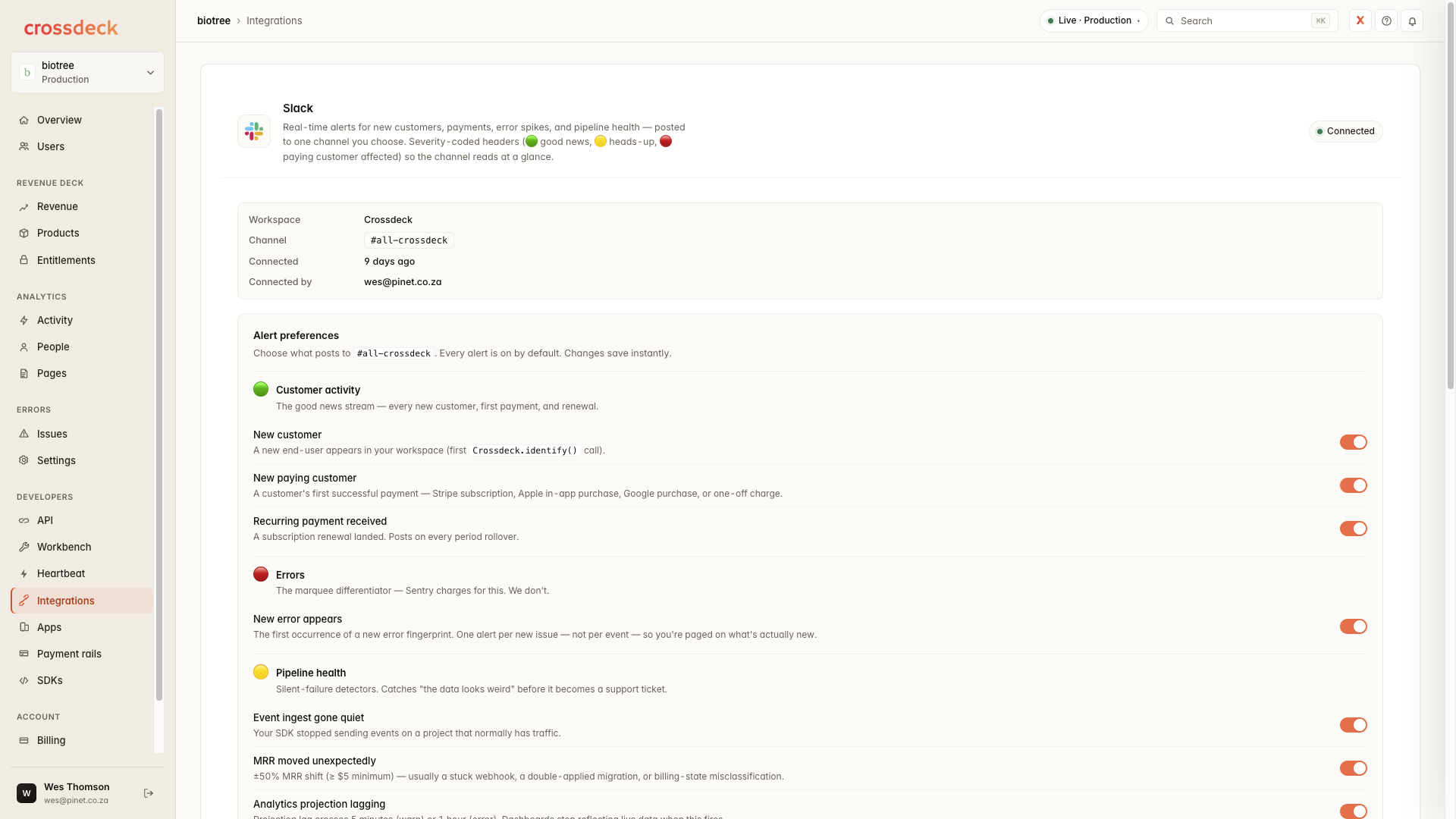Click the wes@pinet.co.za connected-by value
The width and height of the screenshot is (1456, 819).
click(403, 282)
